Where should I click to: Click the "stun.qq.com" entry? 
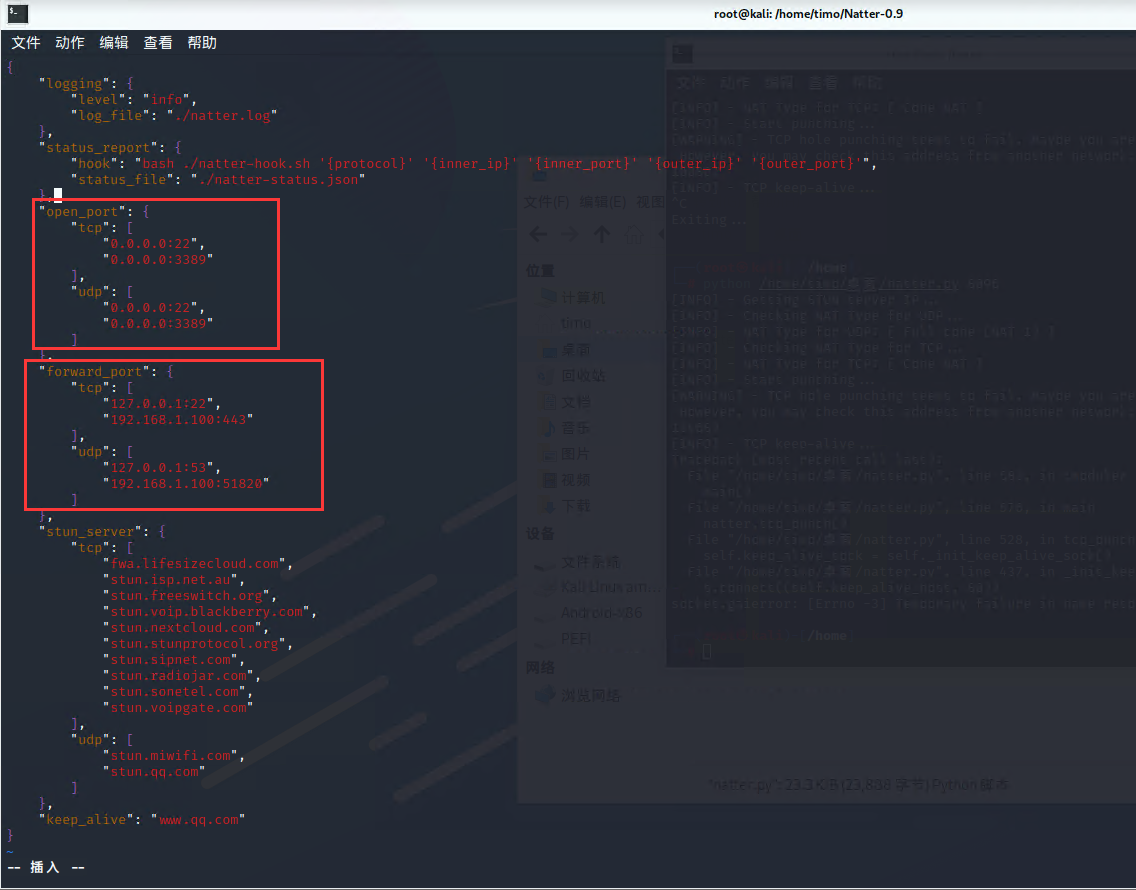tap(154, 771)
